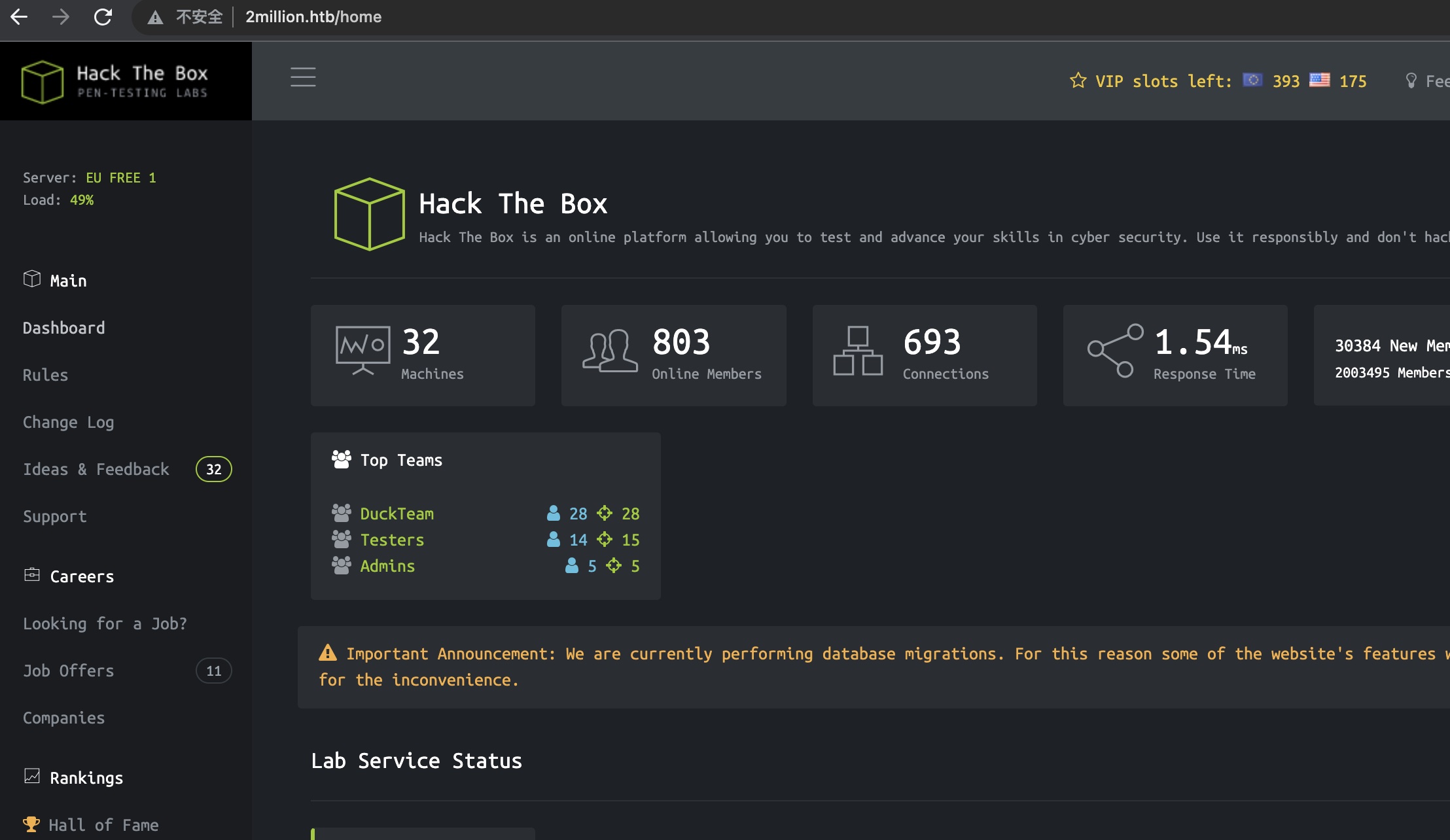Open the Dashboard menu item
This screenshot has width=1450, height=840.
coord(63,328)
